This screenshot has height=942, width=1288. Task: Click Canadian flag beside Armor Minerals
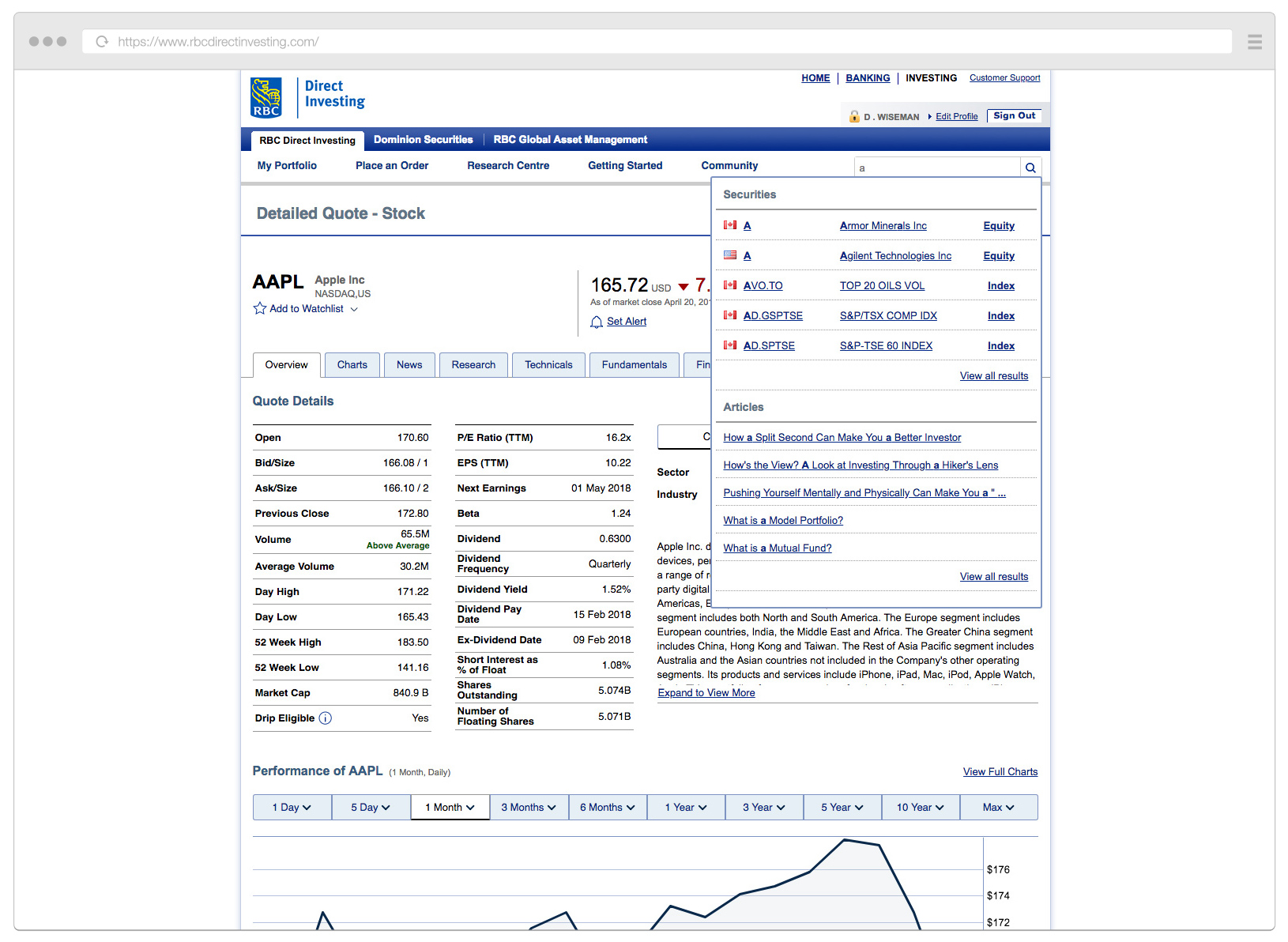(x=730, y=225)
